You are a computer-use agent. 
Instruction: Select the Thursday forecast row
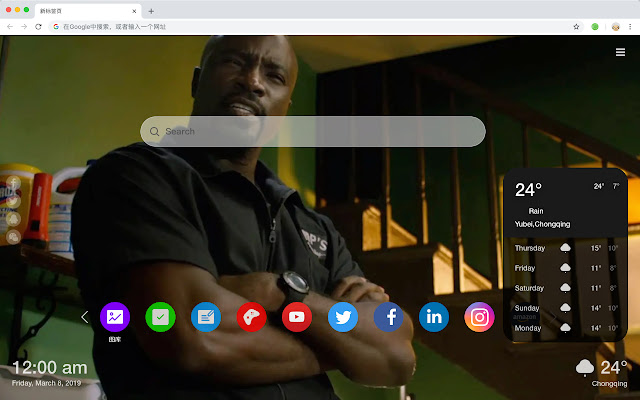[566, 248]
